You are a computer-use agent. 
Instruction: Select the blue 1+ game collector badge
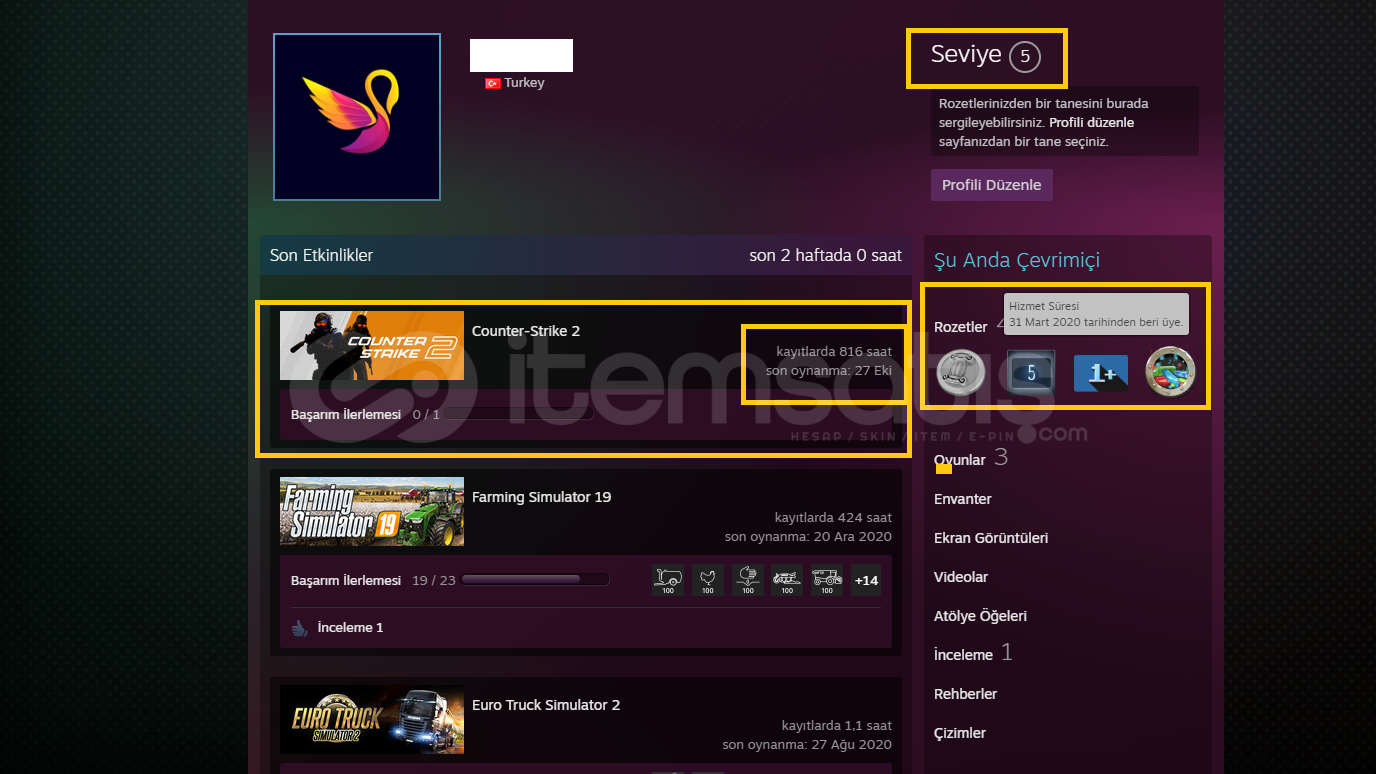click(x=1101, y=373)
